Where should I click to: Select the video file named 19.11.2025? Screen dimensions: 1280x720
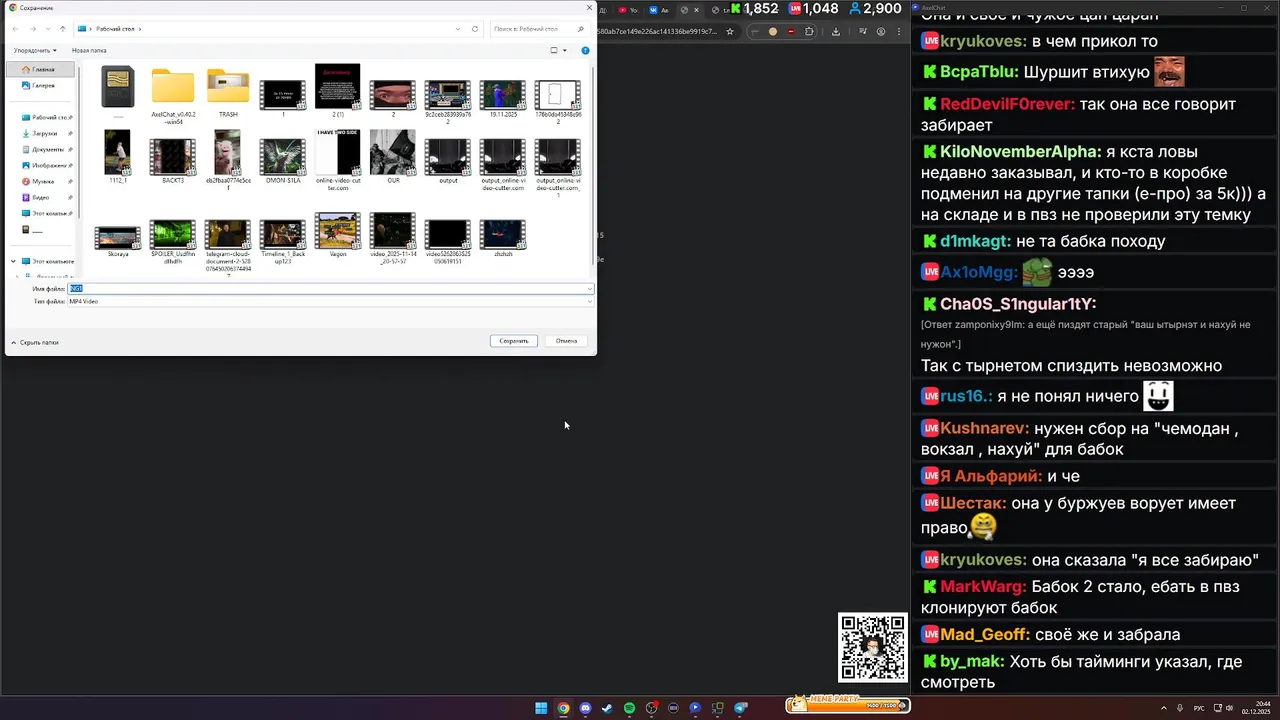502,97
